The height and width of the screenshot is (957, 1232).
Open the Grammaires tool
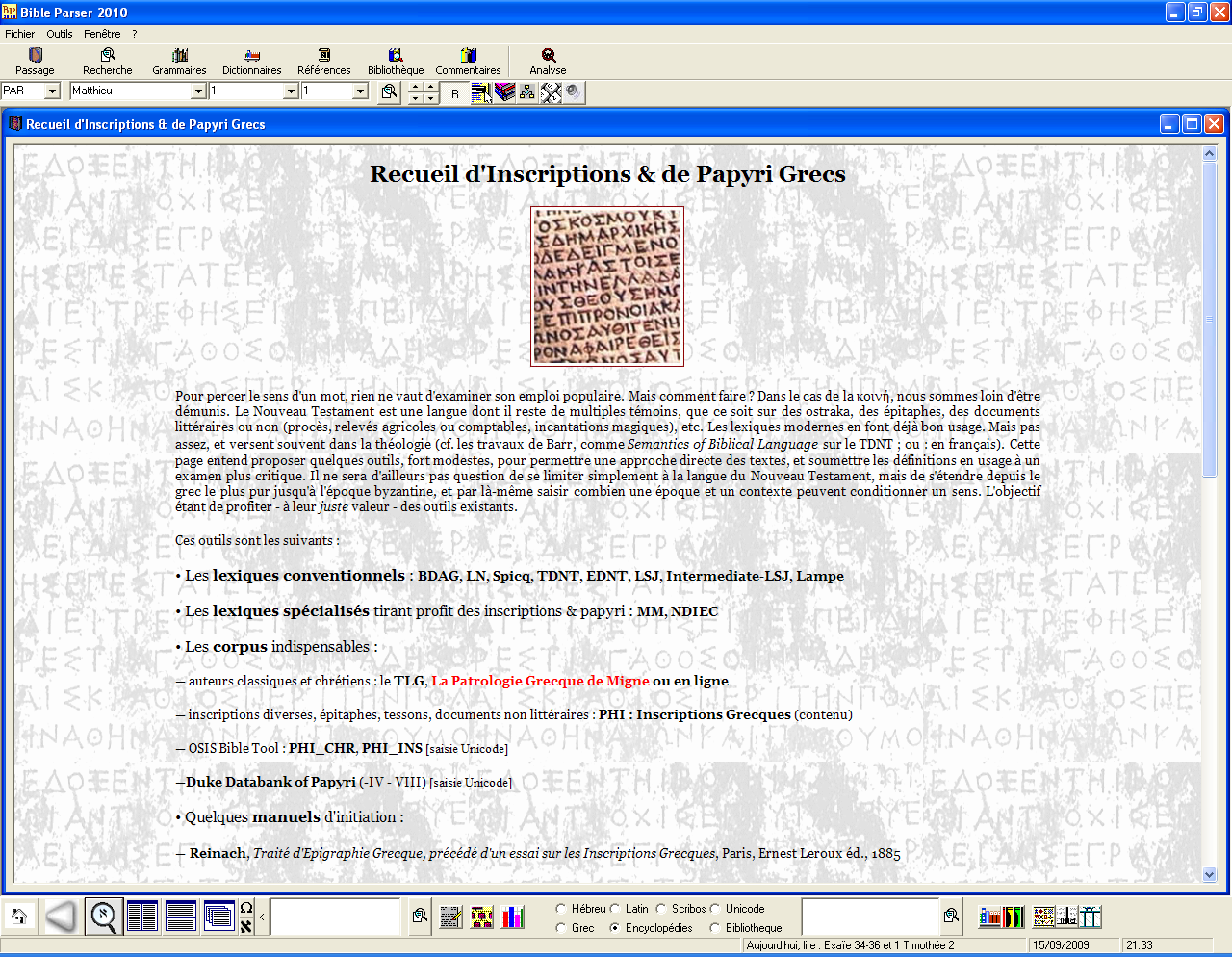coord(179,62)
